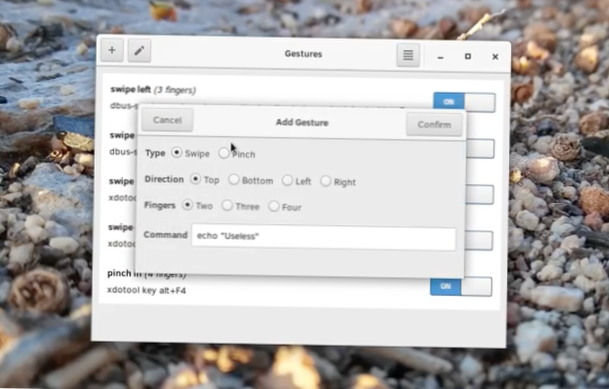Image resolution: width=609 pixels, height=389 pixels.
Task: Toggle the pinch in alt+F4 switch
Action: (x=461, y=287)
